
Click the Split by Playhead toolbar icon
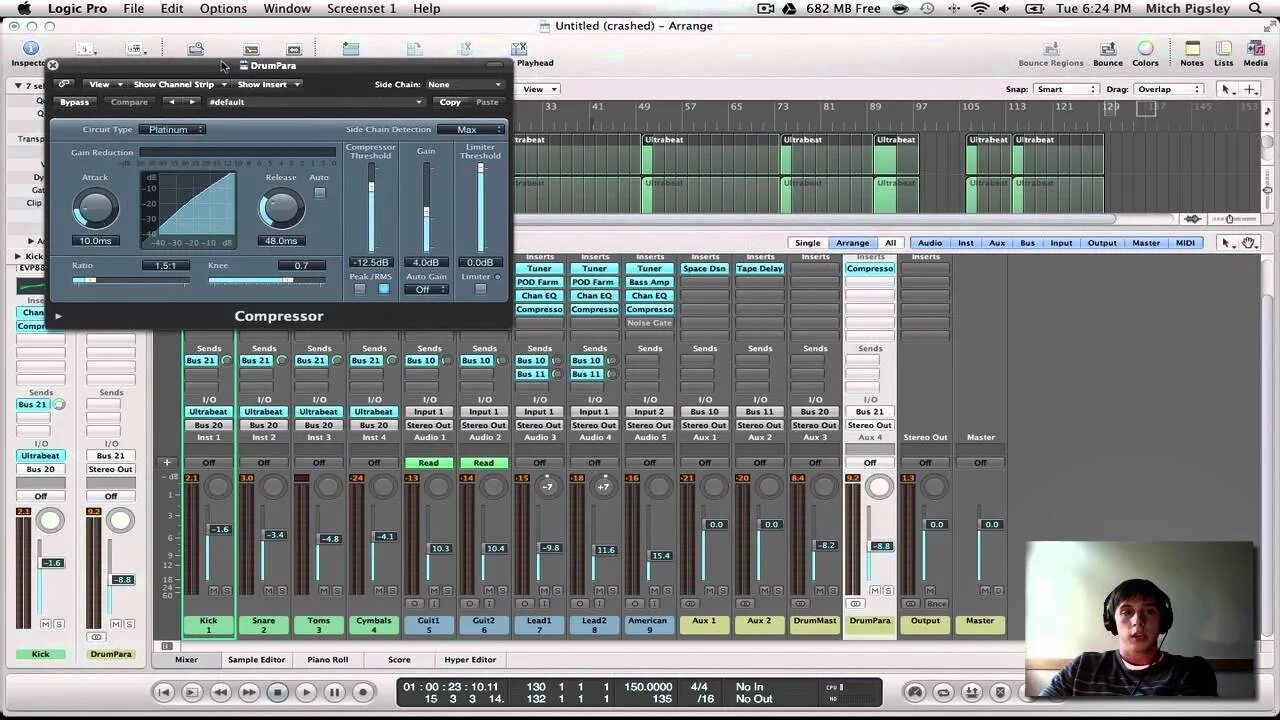(x=519, y=49)
